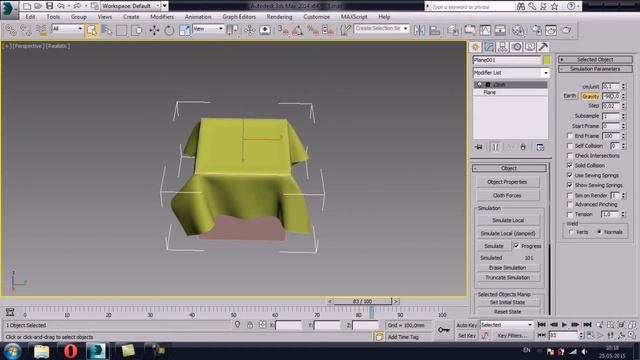Toggle Angle Snap in main toolbar

pyautogui.click(x=298, y=30)
